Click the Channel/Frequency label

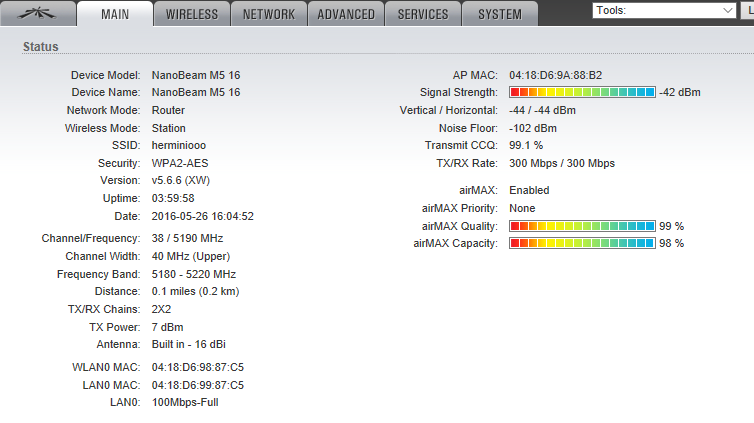(91, 238)
